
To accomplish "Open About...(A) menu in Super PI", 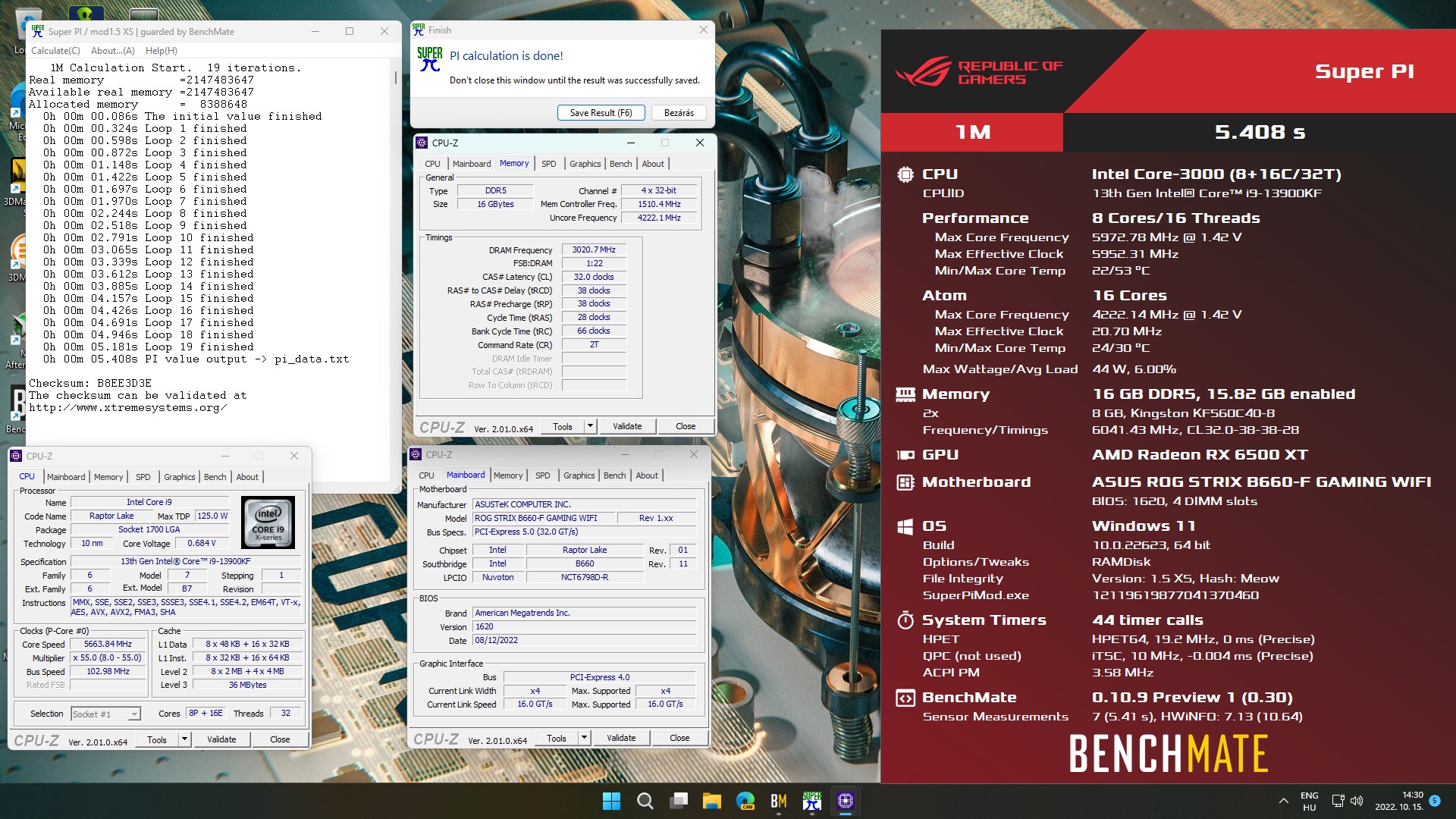I will 112,51.
